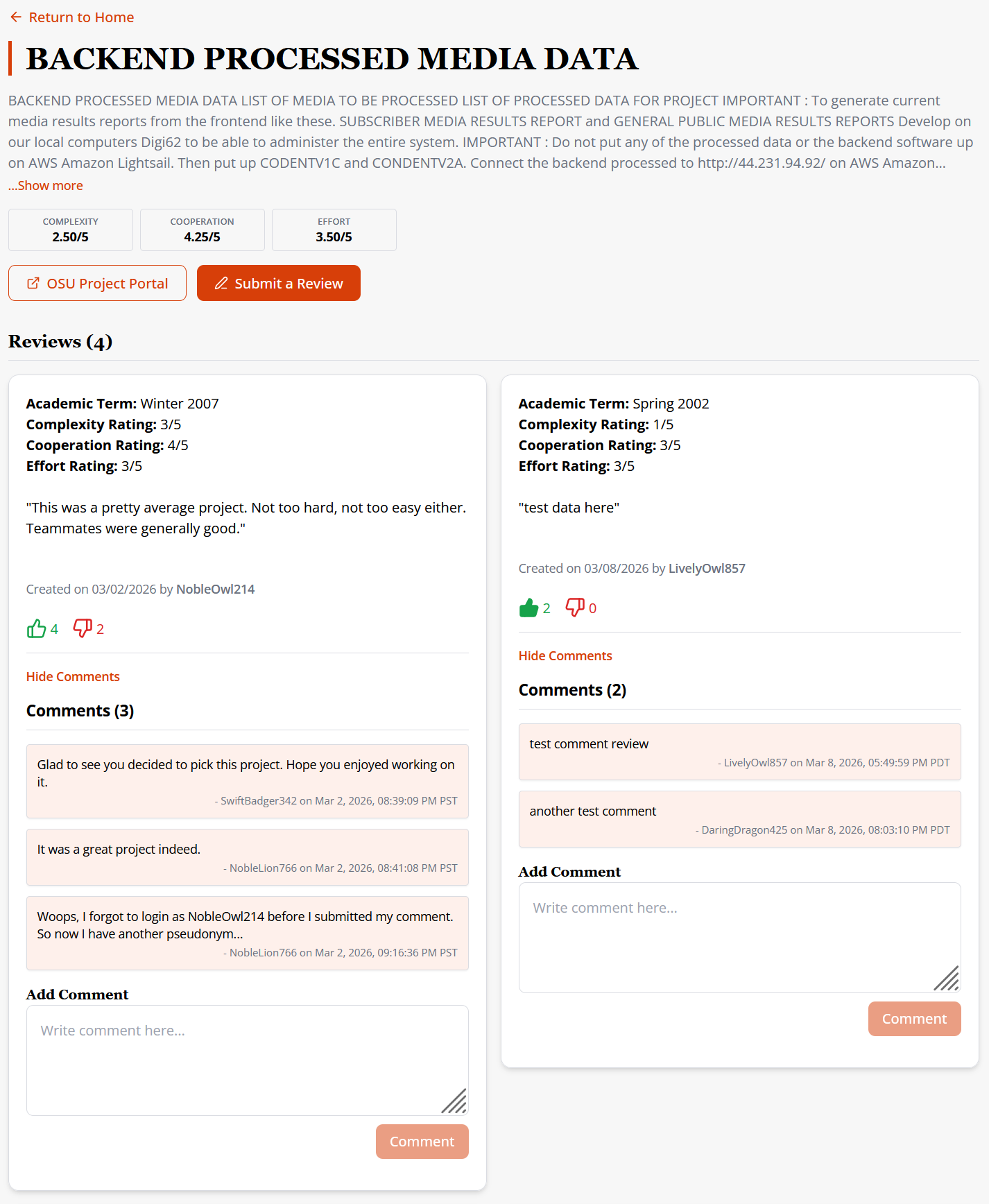Return to Home page
This screenshot has width=989, height=1204.
pyautogui.click(x=81, y=17)
